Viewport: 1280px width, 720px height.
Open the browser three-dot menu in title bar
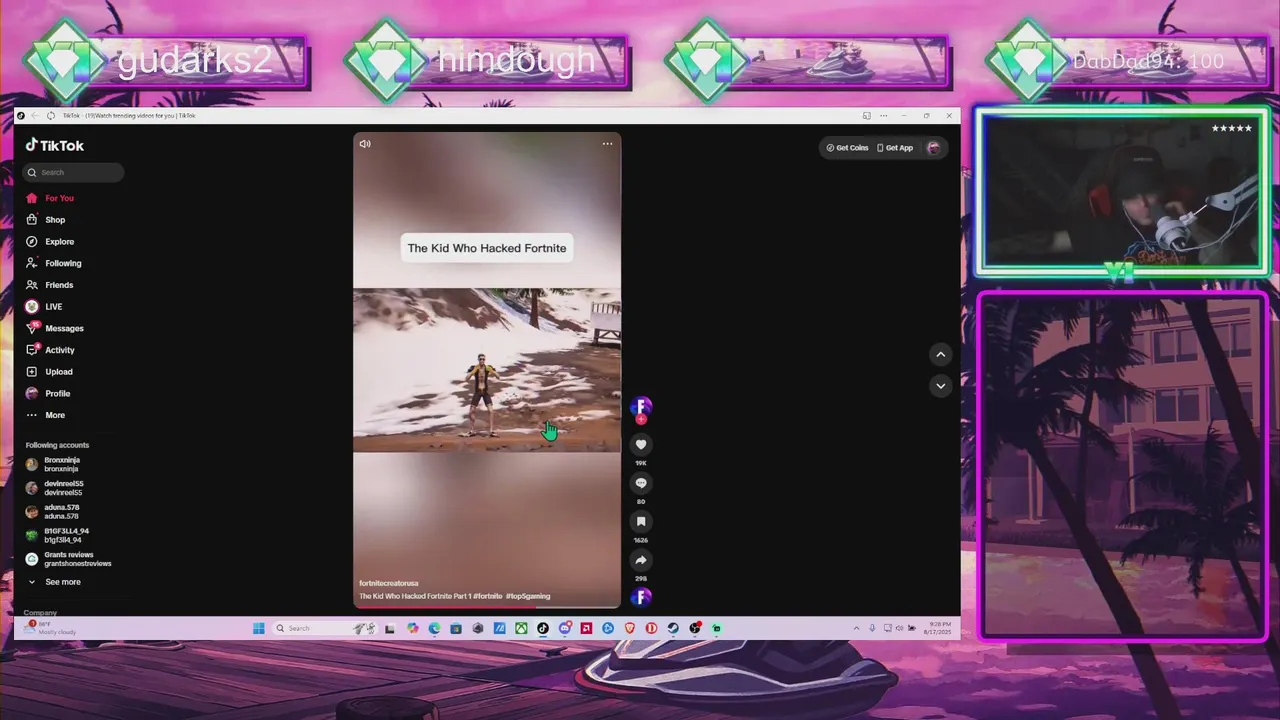point(883,116)
